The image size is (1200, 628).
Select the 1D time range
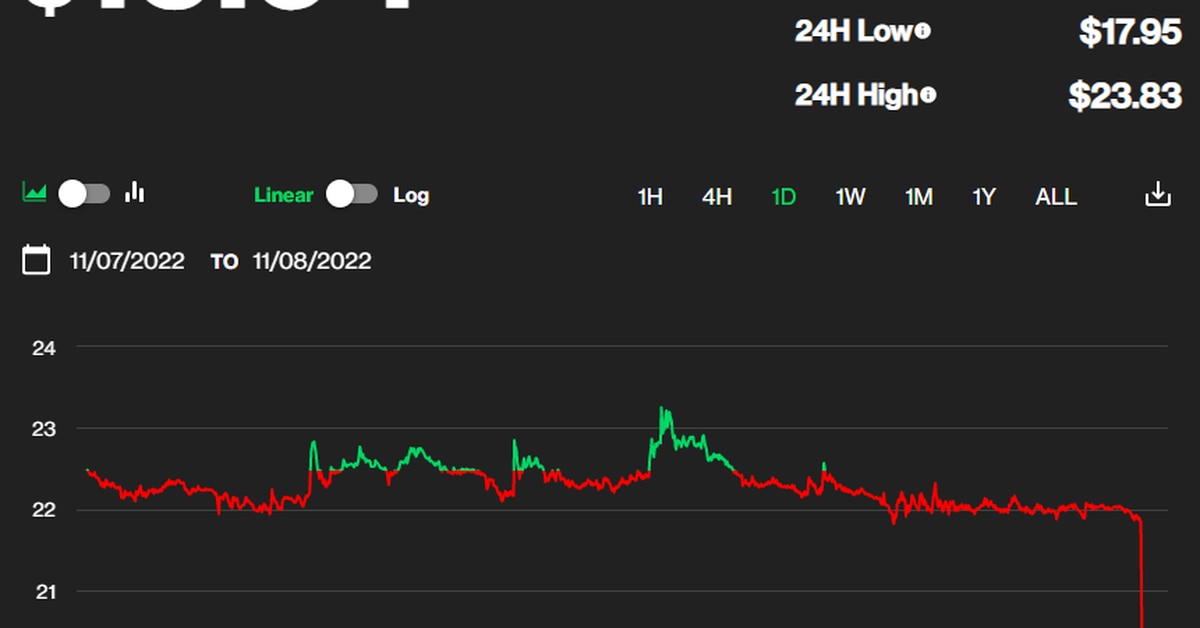tap(783, 197)
